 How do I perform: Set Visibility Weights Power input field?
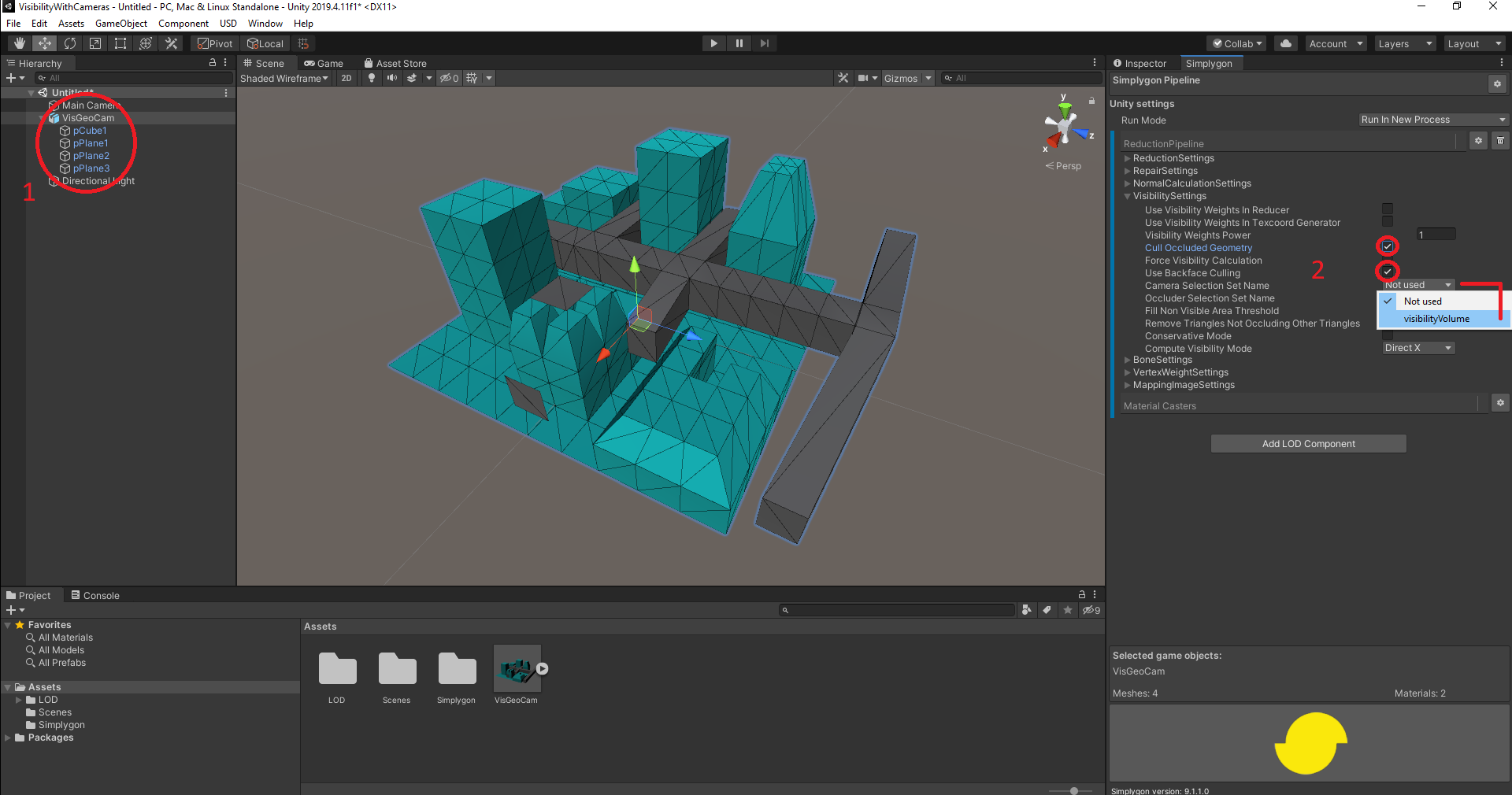[1435, 234]
